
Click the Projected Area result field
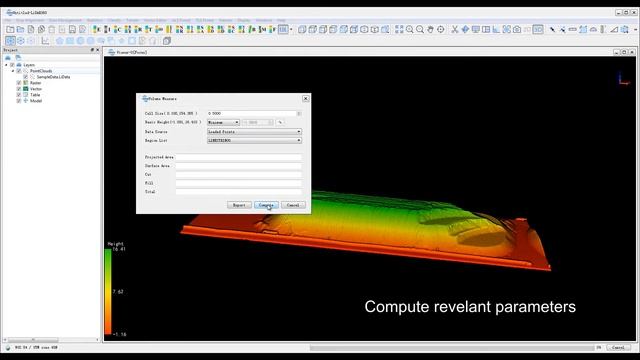[239, 157]
